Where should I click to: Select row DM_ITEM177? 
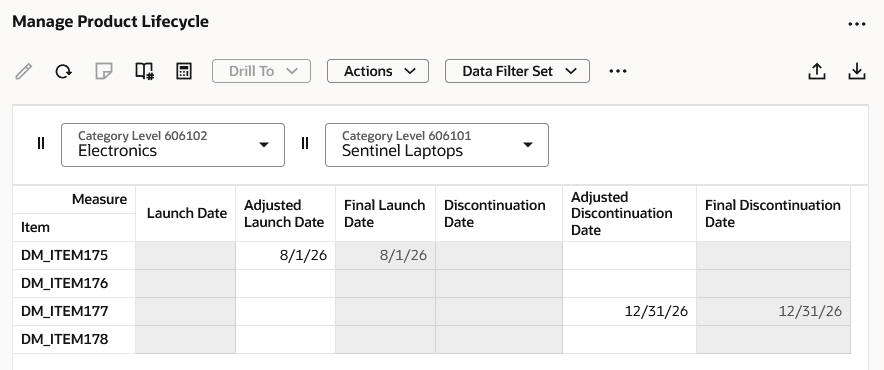pyautogui.click(x=74, y=311)
